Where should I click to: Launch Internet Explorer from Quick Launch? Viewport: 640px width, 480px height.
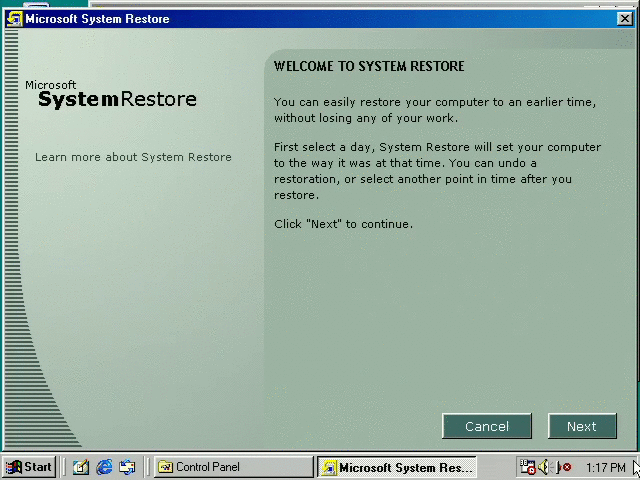tap(104, 467)
